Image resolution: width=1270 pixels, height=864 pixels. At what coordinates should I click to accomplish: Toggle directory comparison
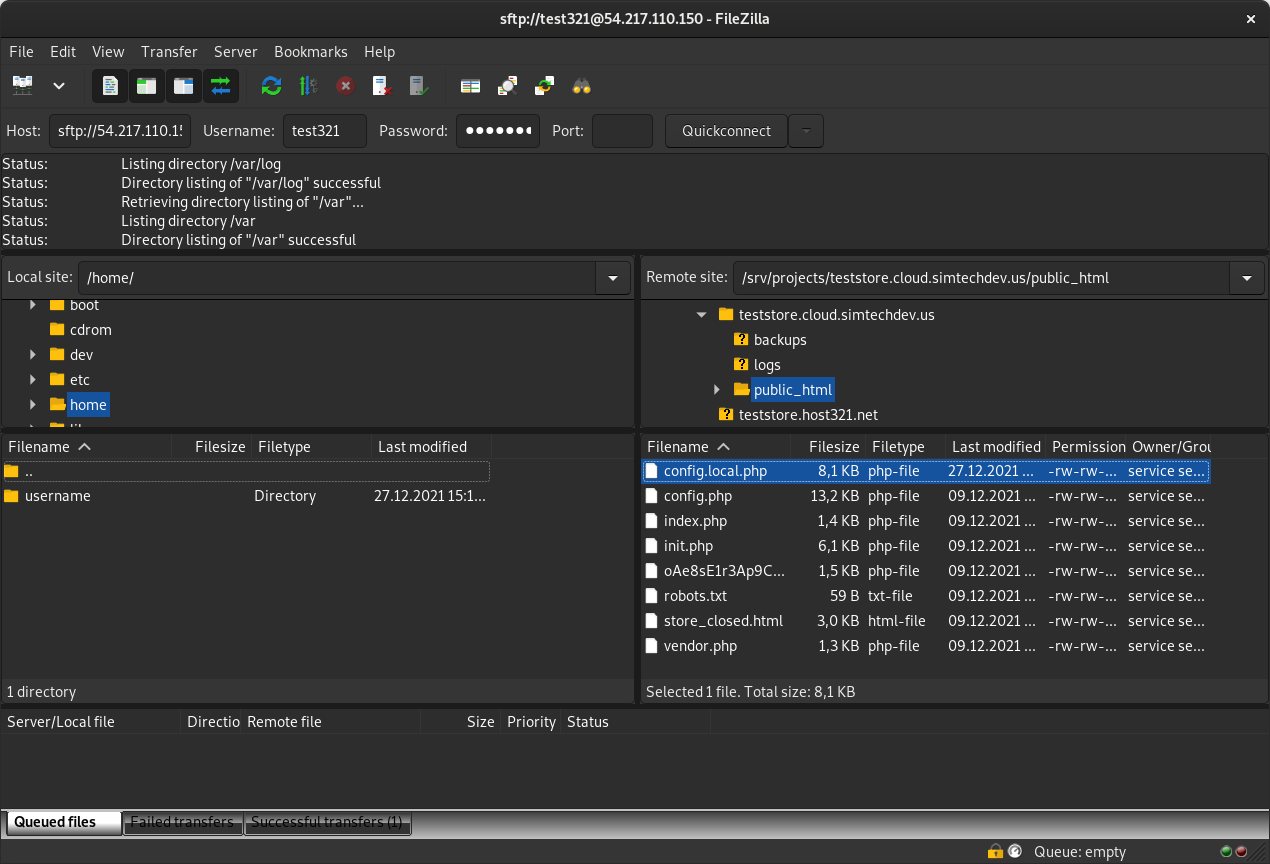point(507,86)
